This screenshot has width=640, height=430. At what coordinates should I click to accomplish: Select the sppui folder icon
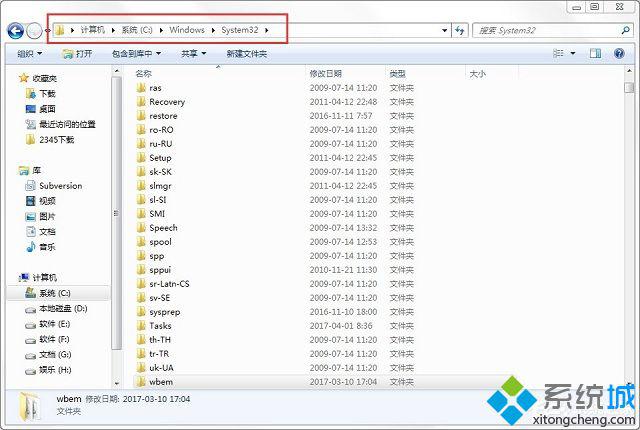coord(141,270)
